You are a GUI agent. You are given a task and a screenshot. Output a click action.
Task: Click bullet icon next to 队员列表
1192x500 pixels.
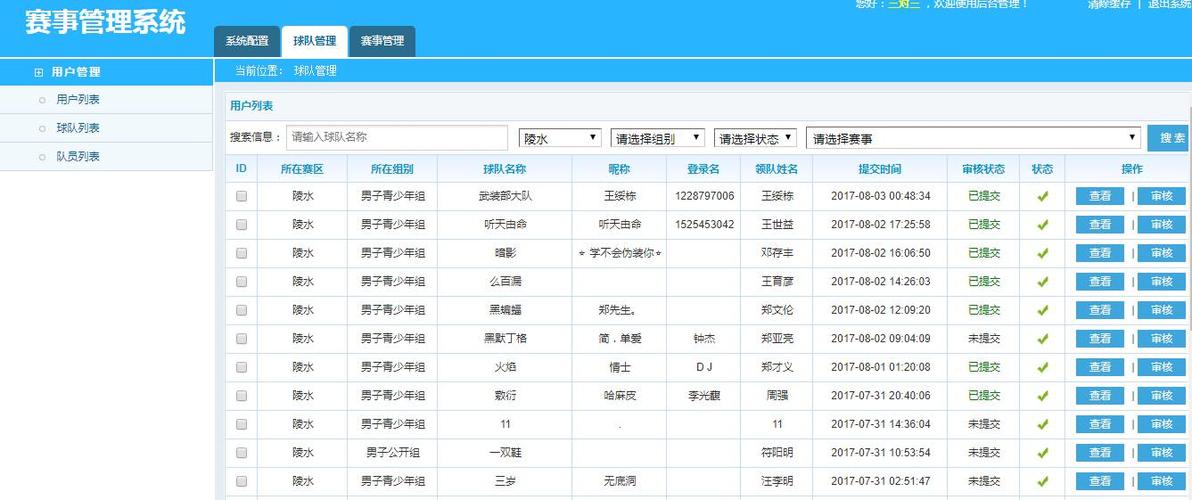pyautogui.click(x=42, y=157)
